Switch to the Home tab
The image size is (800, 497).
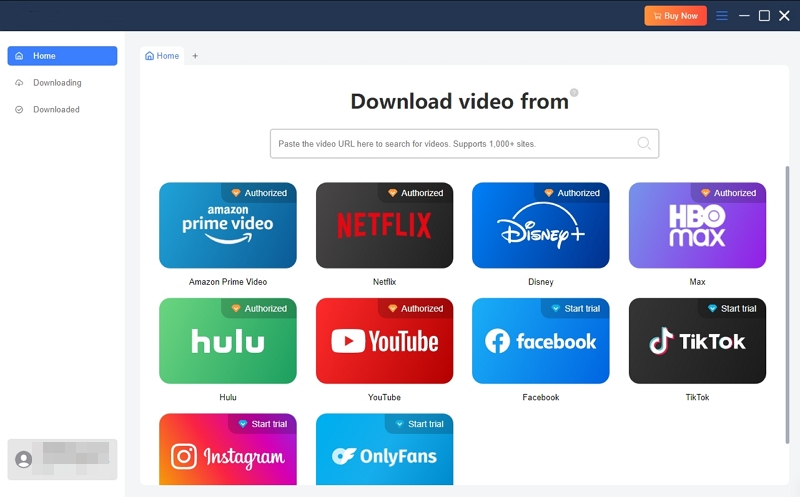162,56
